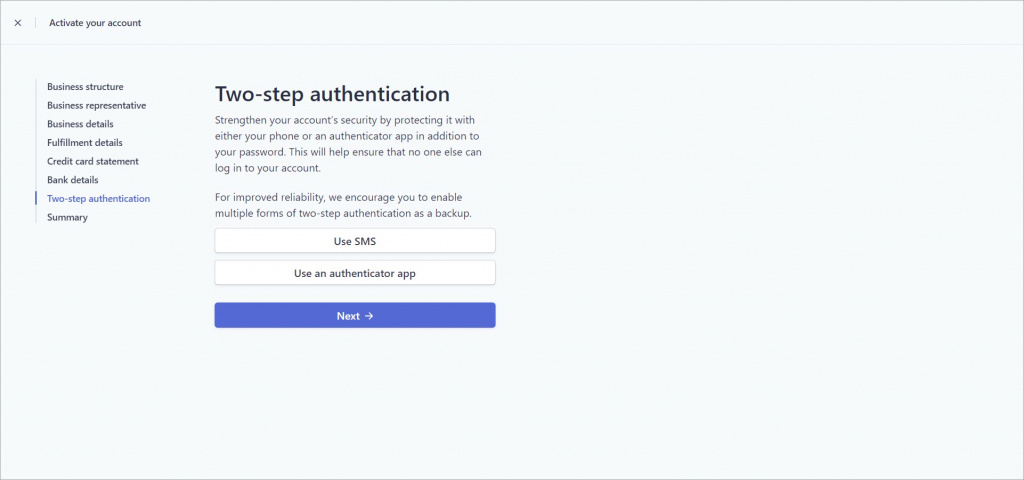Viewport: 1024px width, 480px height.
Task: Click the Two-step authentication page heading
Action: click(x=332, y=94)
